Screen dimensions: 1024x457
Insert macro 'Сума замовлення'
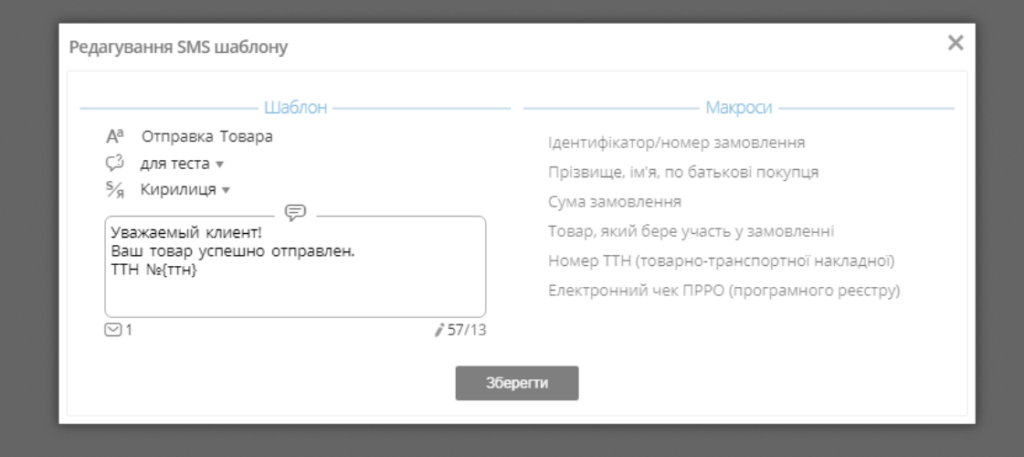tap(615, 202)
